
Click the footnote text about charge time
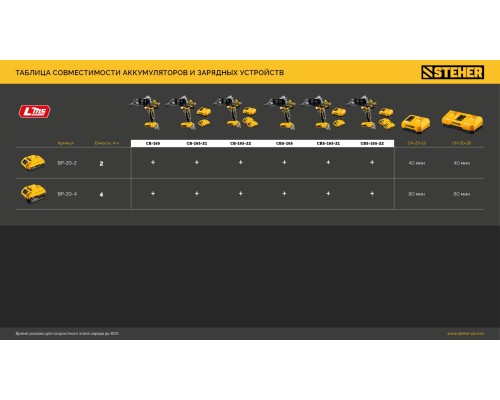tap(67, 333)
